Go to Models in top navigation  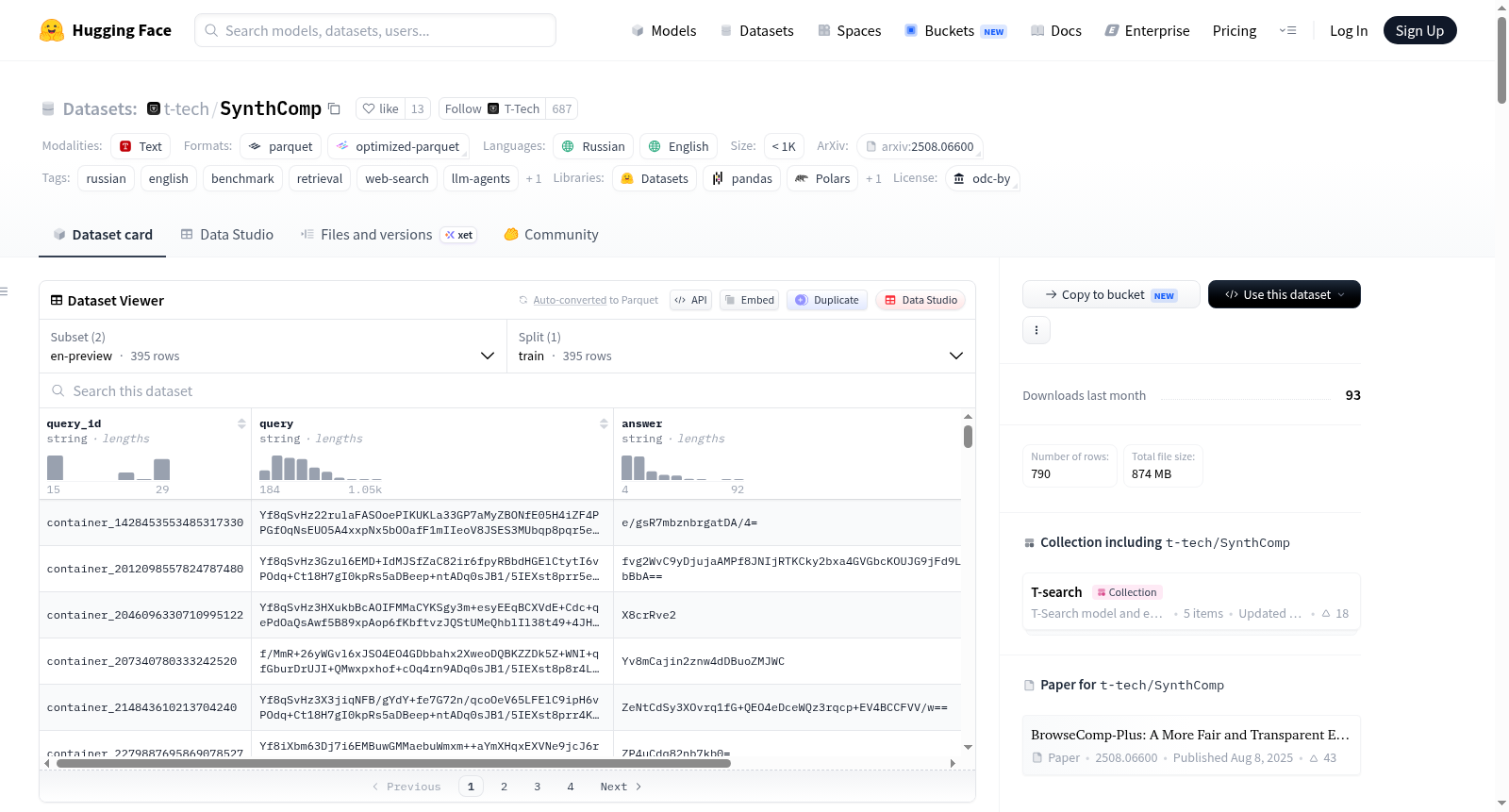664,30
